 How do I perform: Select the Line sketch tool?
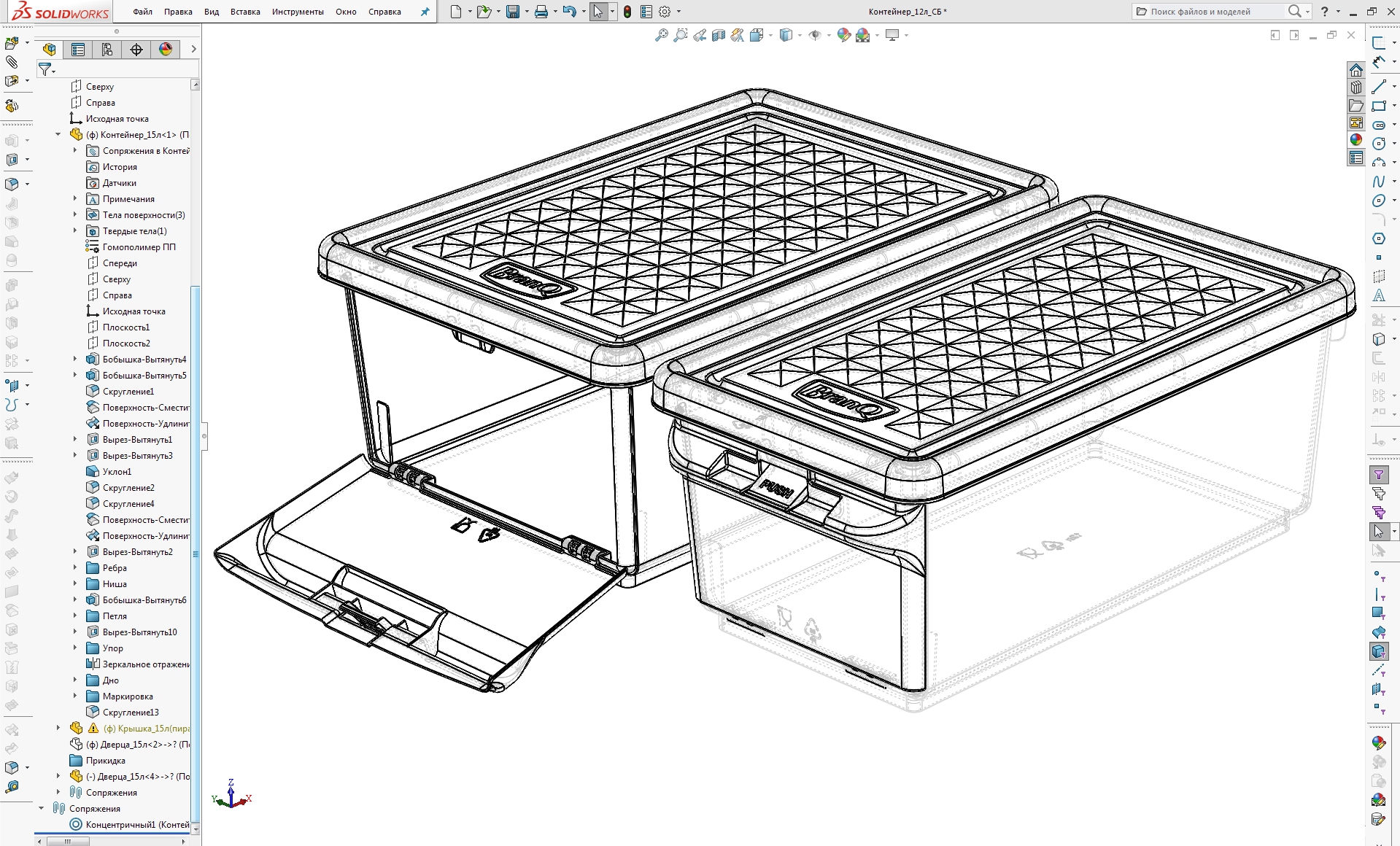pos(1379,87)
